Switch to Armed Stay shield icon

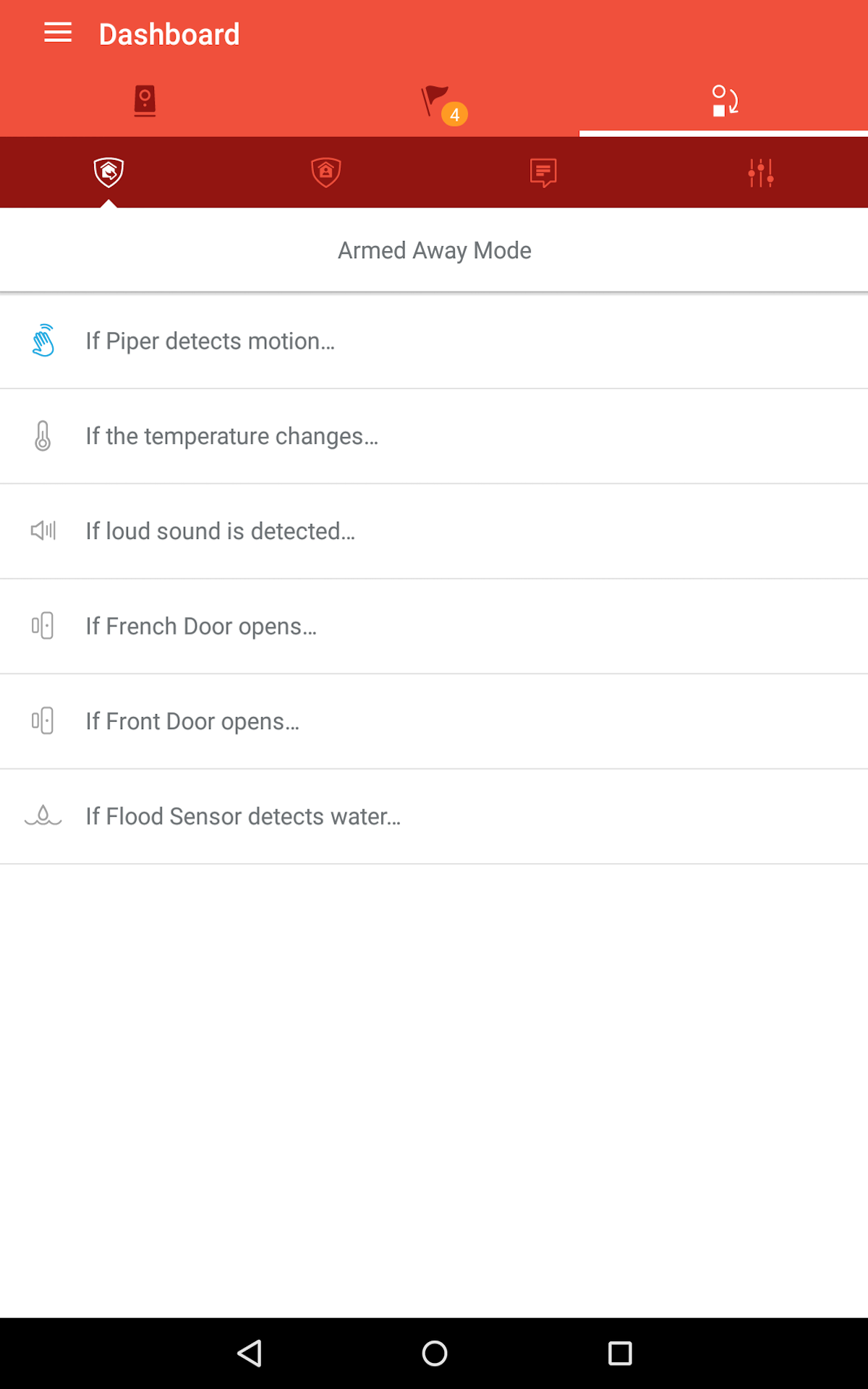point(326,172)
